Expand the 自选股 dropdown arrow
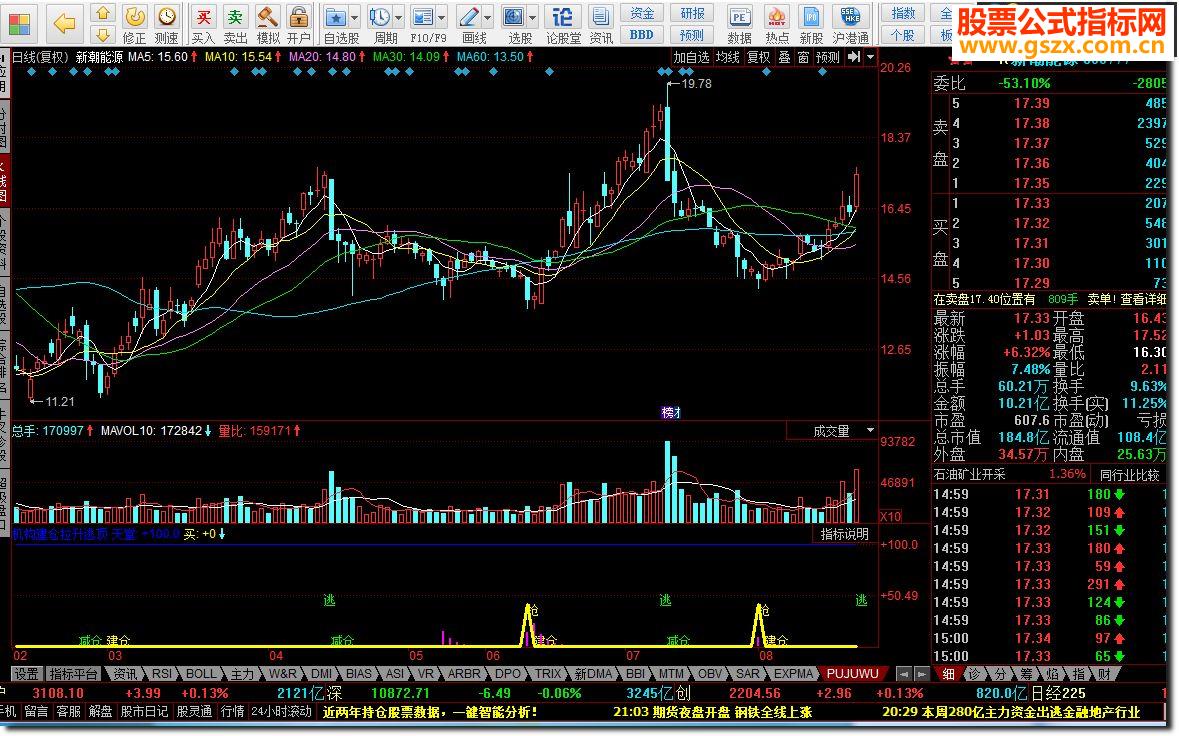 click(x=354, y=17)
